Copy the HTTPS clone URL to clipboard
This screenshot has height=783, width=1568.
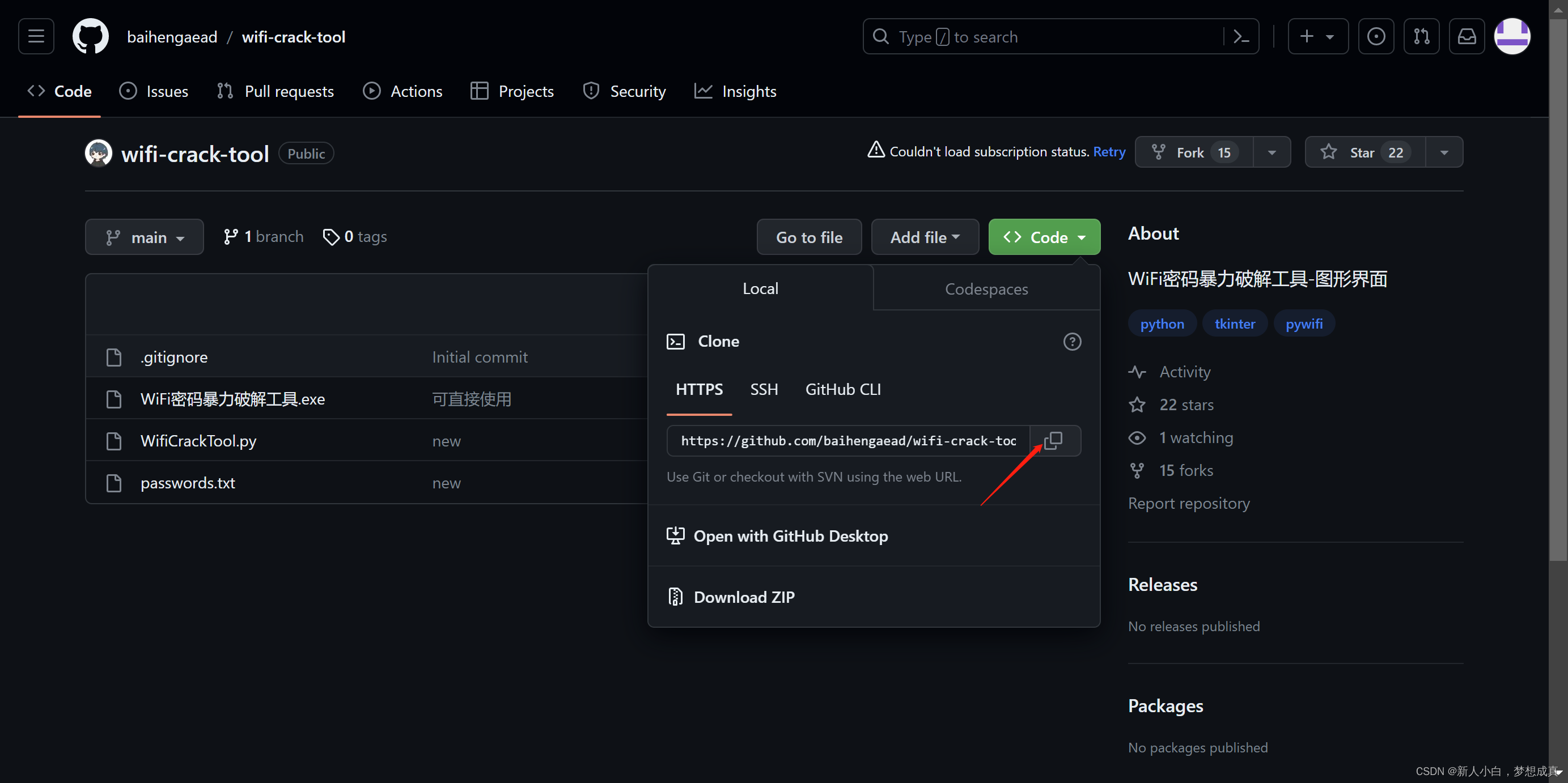(1054, 440)
